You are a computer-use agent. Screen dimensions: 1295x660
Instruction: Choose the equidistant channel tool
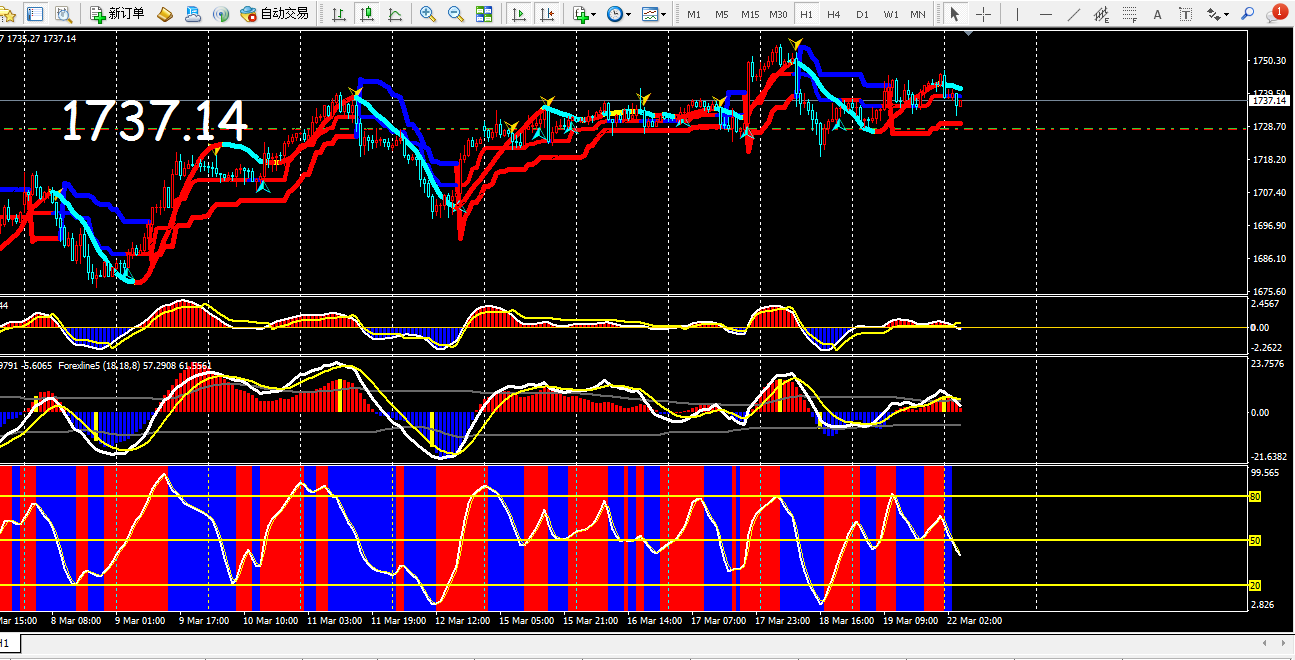point(1102,14)
